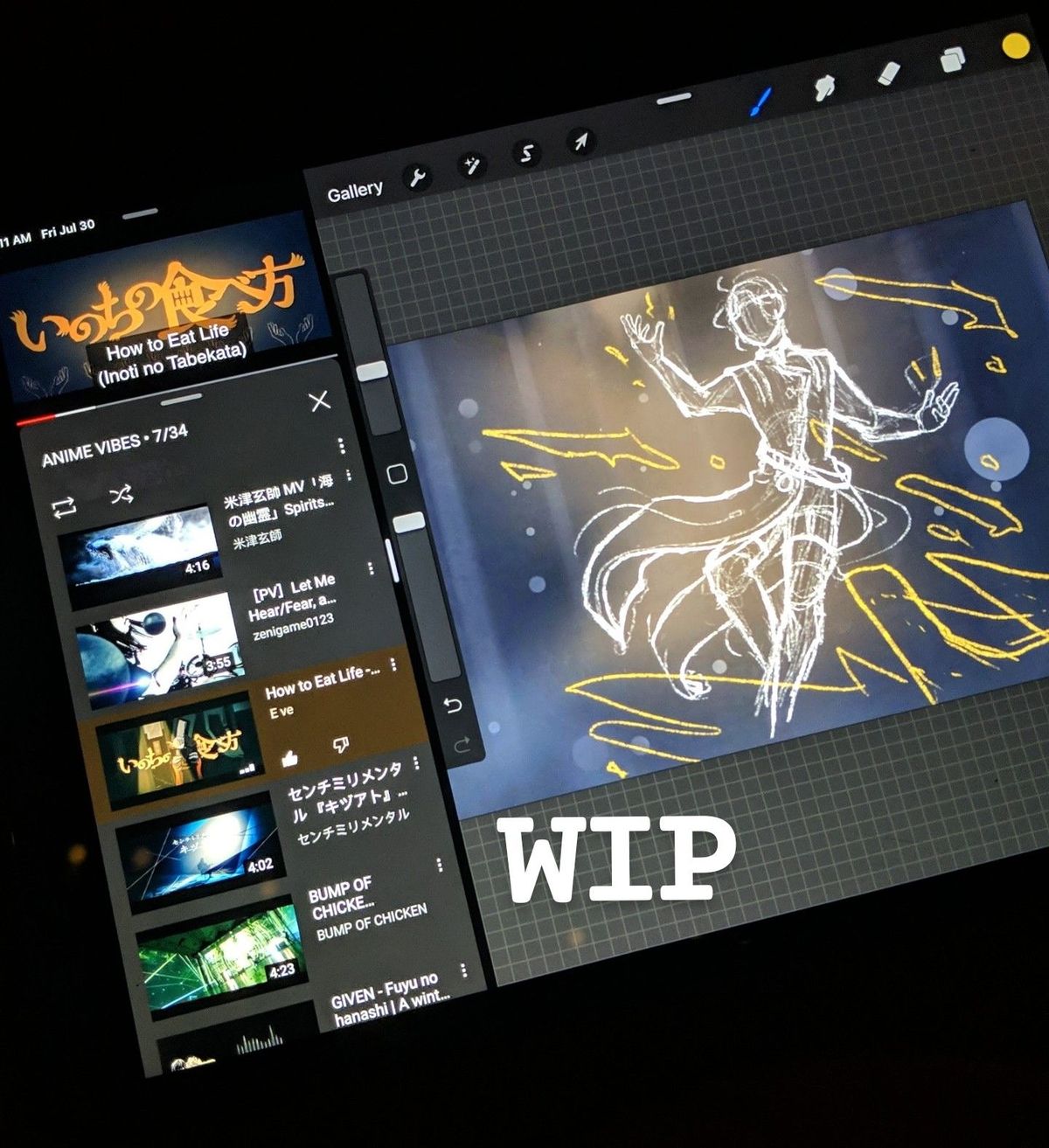Adjust the brush opacity slider handle

coord(408,523)
